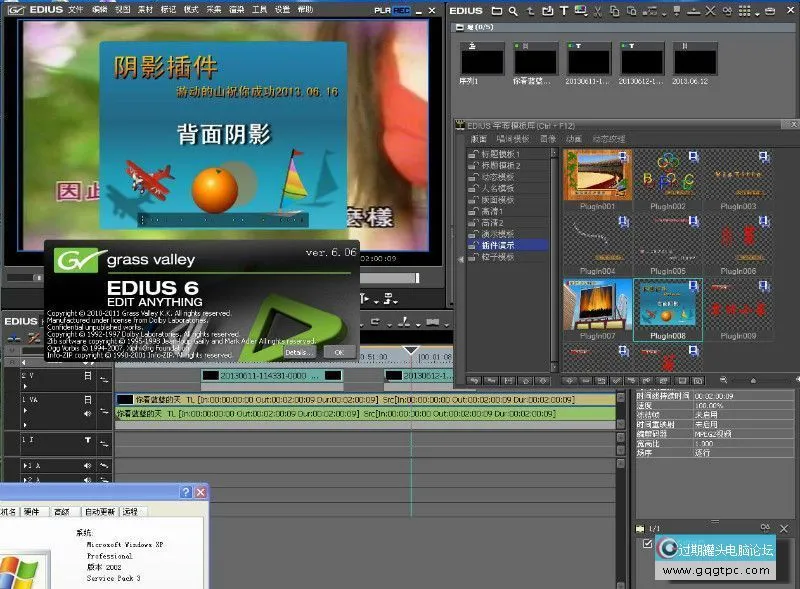Click the help question mark in System Properties
Screen dimensions: 800x589
185,493
